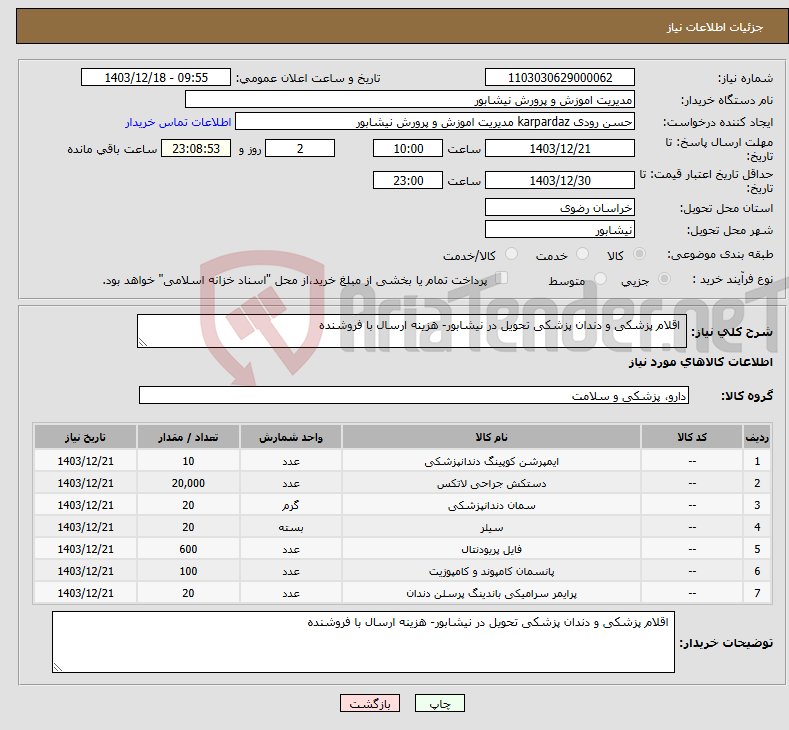The width and height of the screenshot is (789, 730).
Task: Click the گروه کالا field دارو، پزشکی و سلامت
Action: point(414,395)
